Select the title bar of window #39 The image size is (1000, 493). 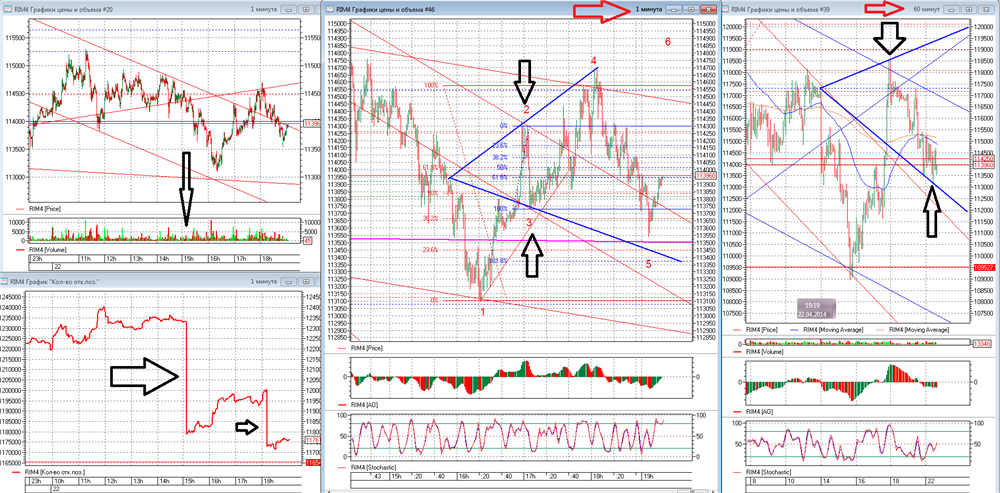(860, 10)
